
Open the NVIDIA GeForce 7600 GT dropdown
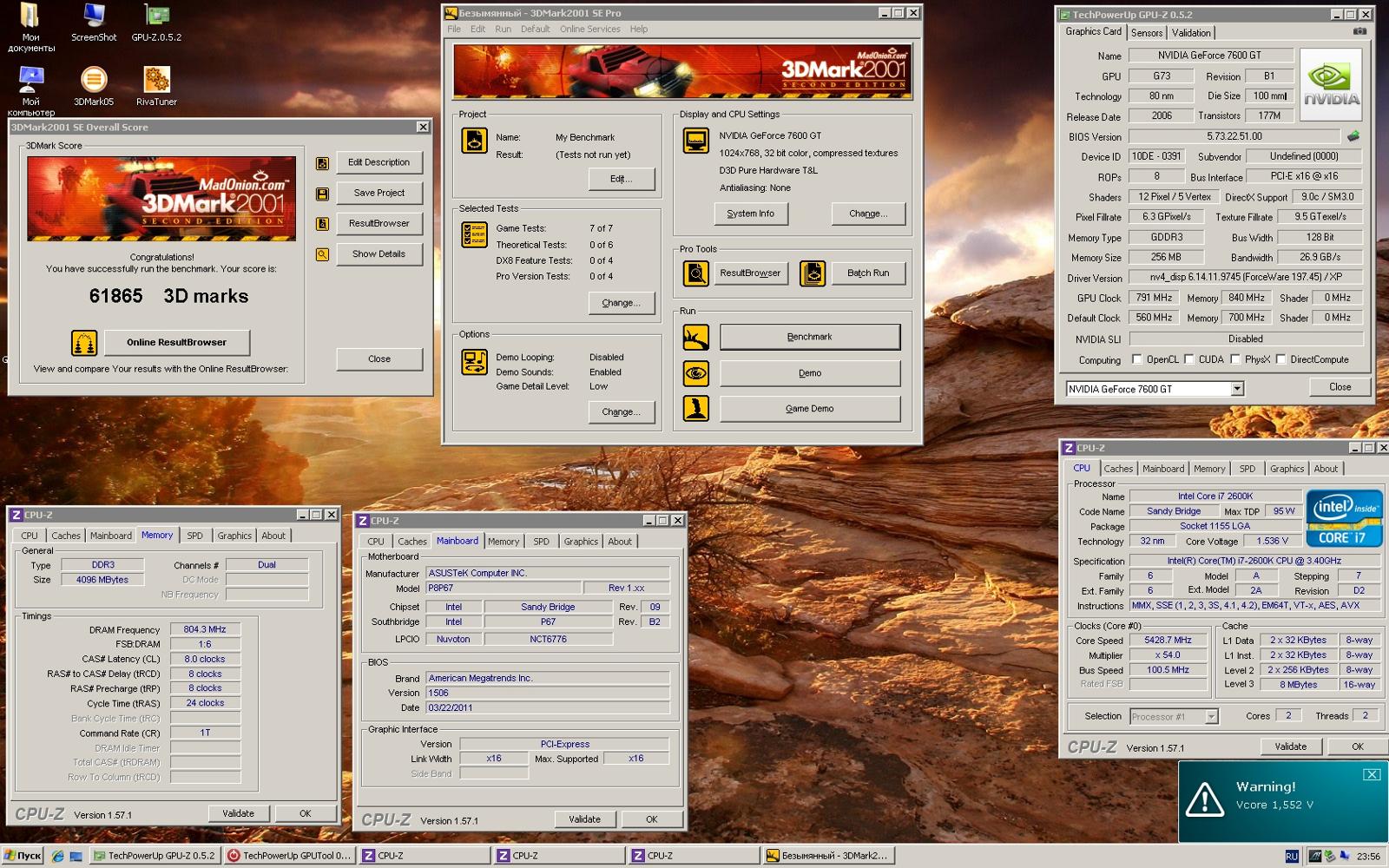[1237, 389]
